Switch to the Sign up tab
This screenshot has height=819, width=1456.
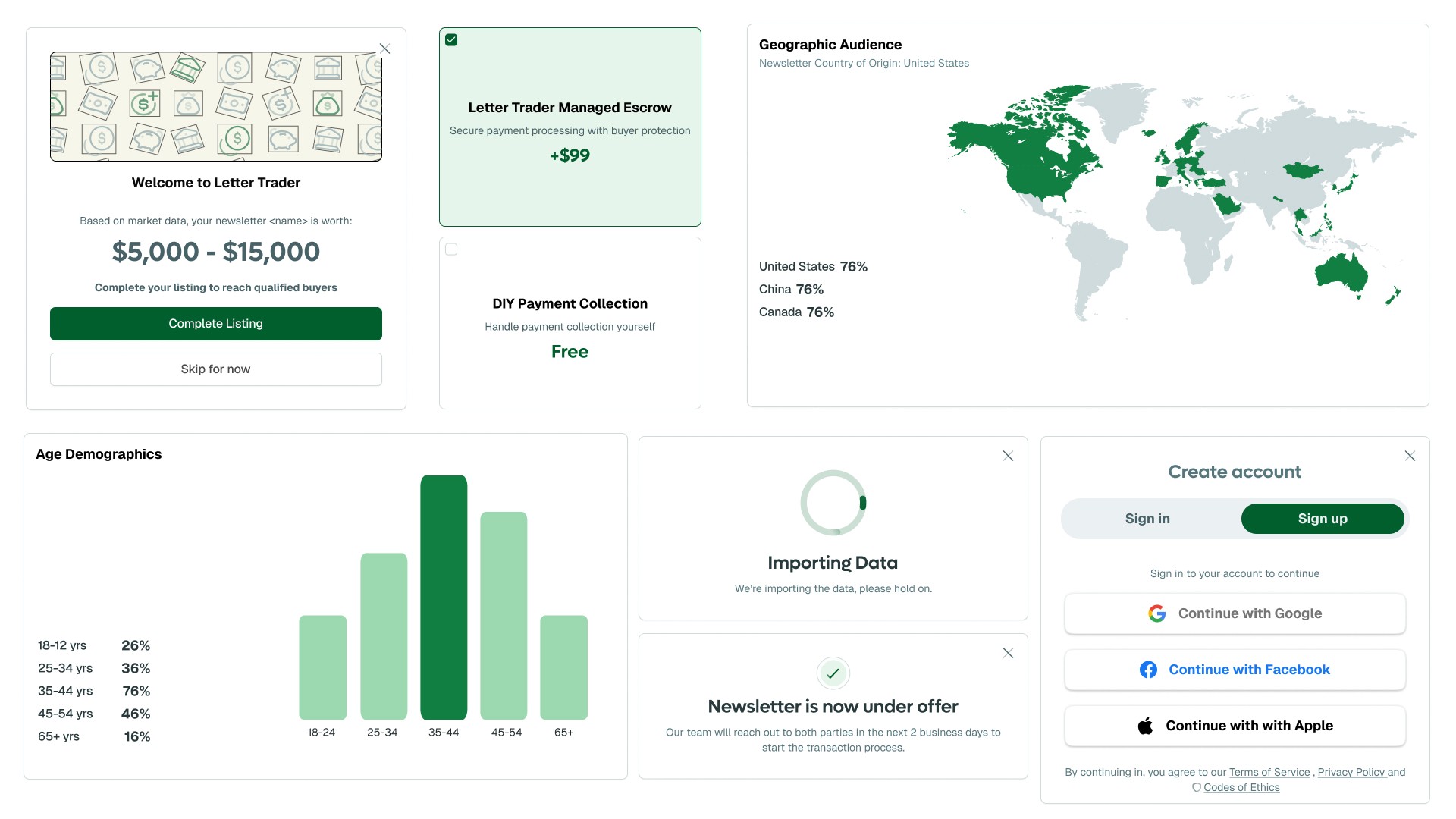click(x=1322, y=519)
